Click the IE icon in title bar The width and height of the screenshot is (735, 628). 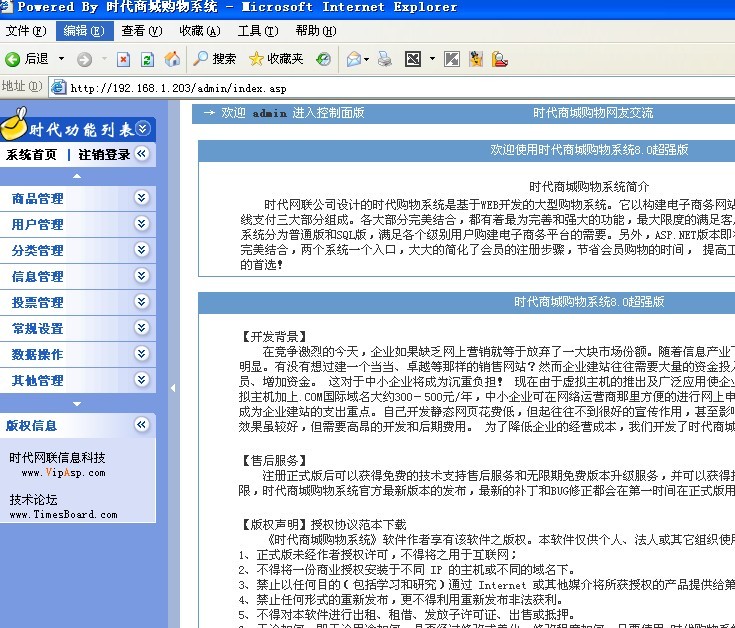click(x=7, y=7)
